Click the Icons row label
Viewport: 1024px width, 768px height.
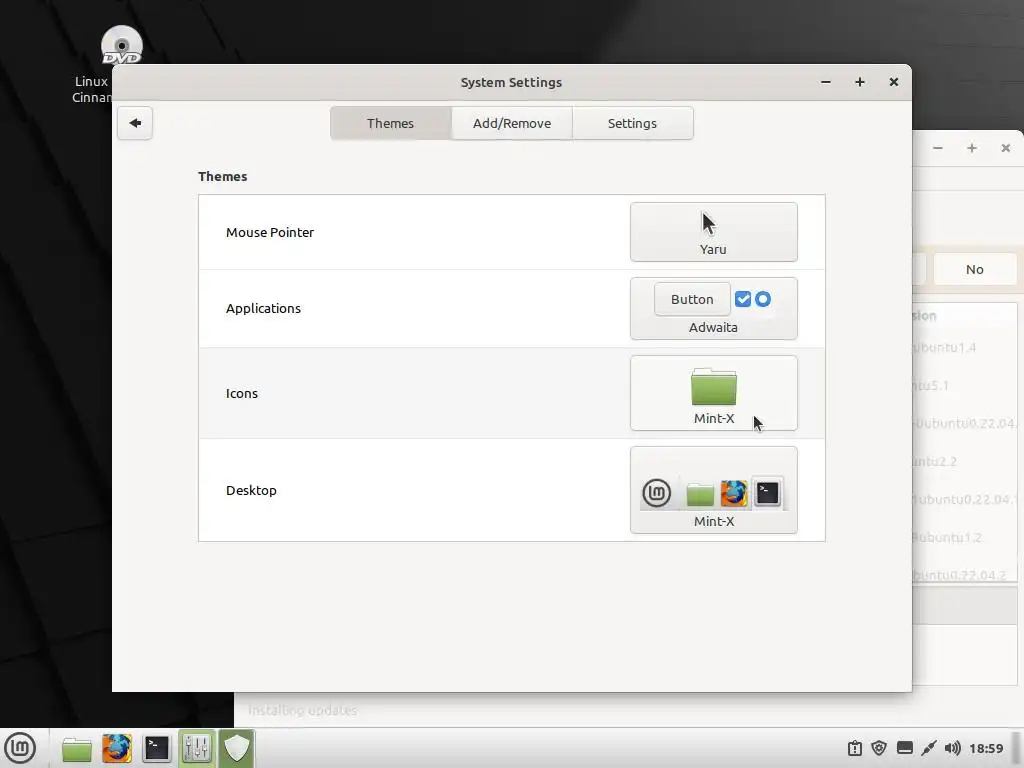click(242, 393)
